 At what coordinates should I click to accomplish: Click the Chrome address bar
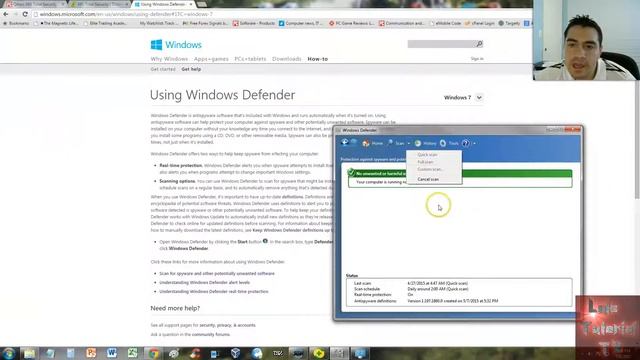tap(282, 14)
